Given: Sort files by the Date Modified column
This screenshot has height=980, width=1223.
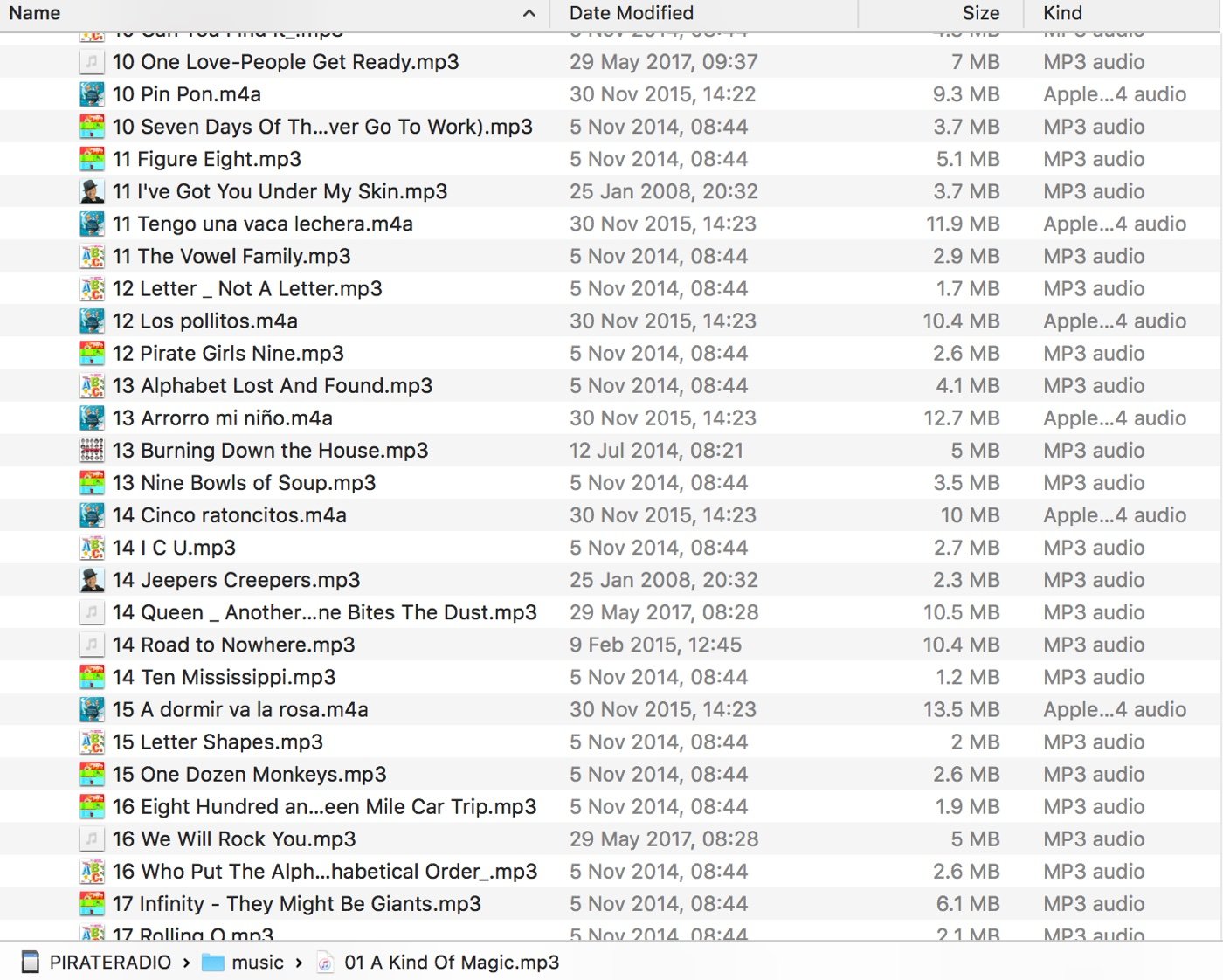Looking at the screenshot, I should pyautogui.click(x=631, y=14).
